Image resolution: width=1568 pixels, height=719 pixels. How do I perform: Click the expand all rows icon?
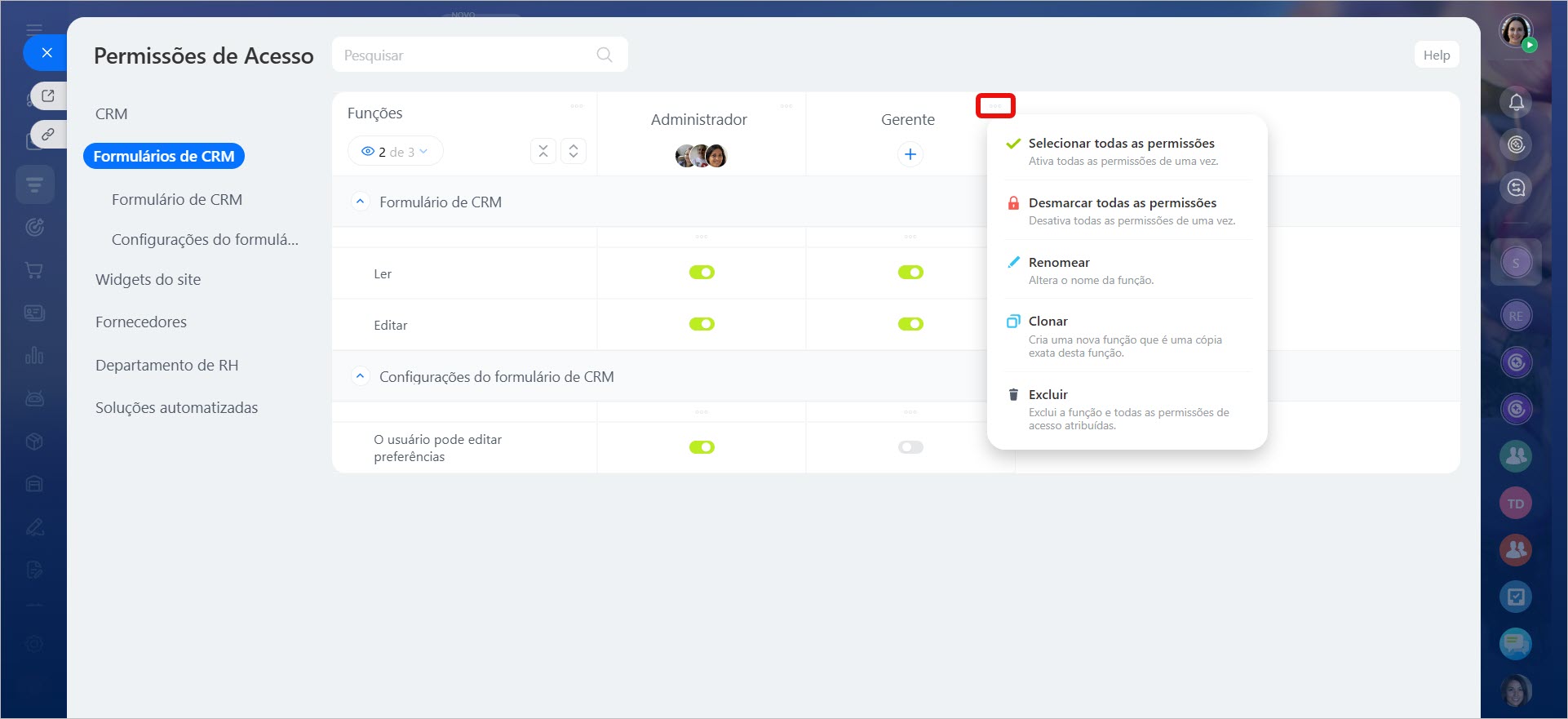(574, 151)
